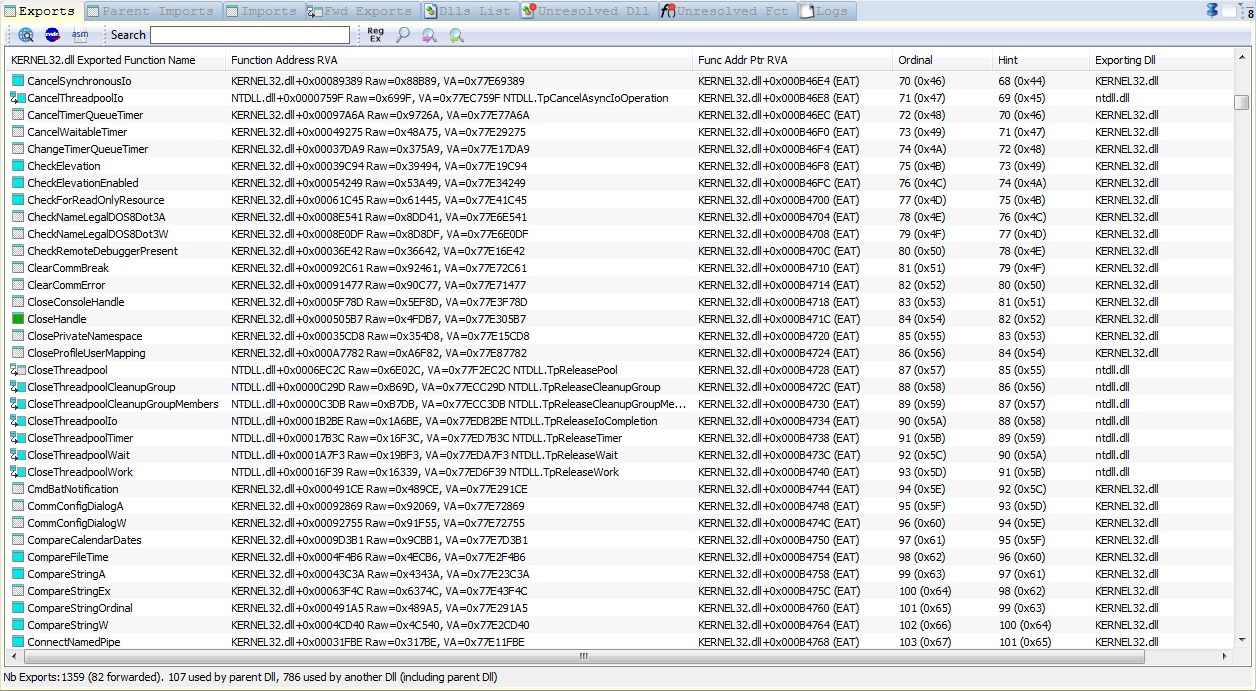Click the plain magnifier search icon
1256x691 pixels.
[x=403, y=35]
